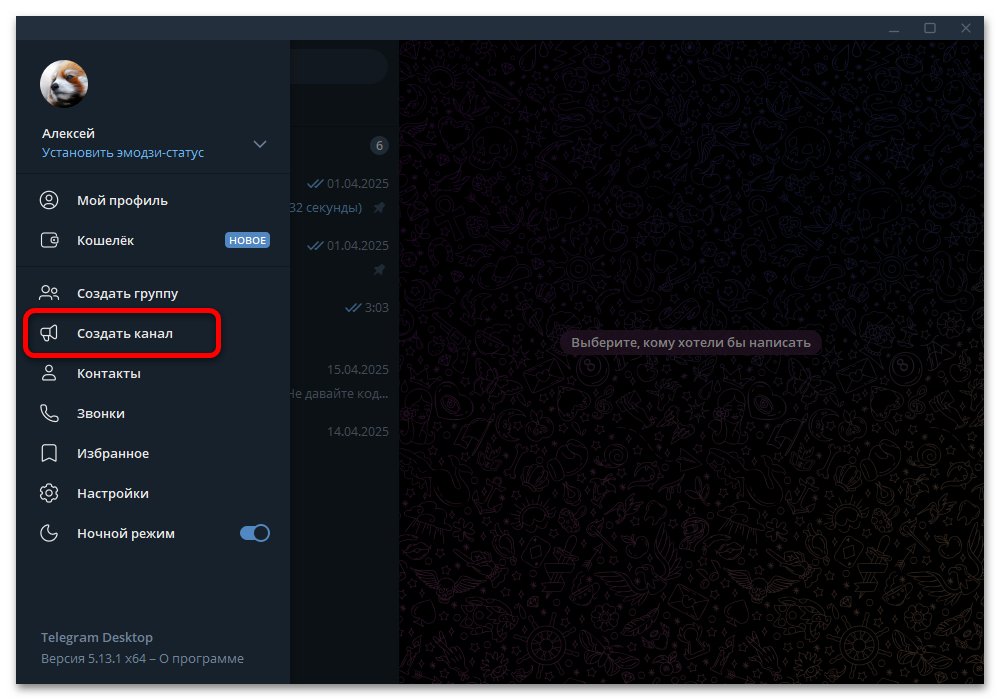Close the Telegram window
Viewport: 1000px width, 700px height.
coord(966,29)
